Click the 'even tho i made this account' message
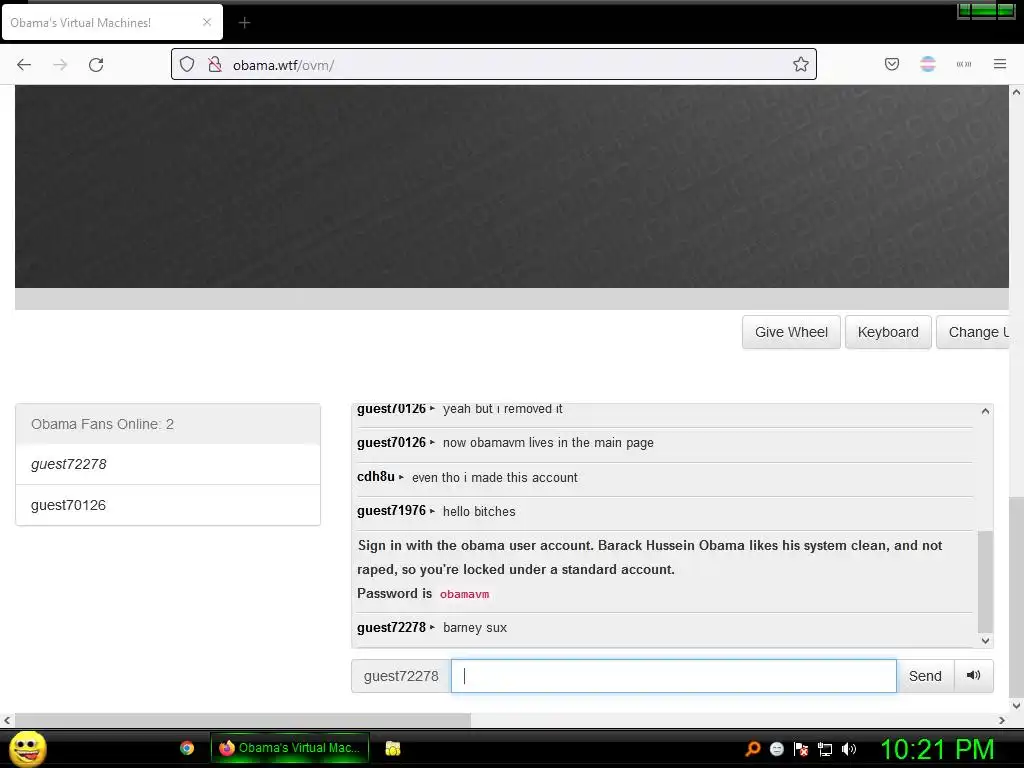1024x768 pixels. click(x=494, y=477)
